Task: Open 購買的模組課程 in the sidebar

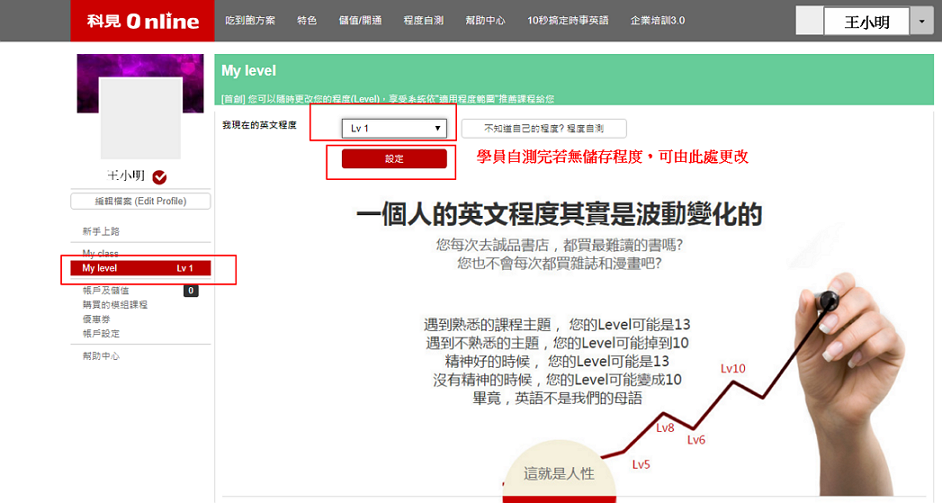Action: click(x=115, y=305)
